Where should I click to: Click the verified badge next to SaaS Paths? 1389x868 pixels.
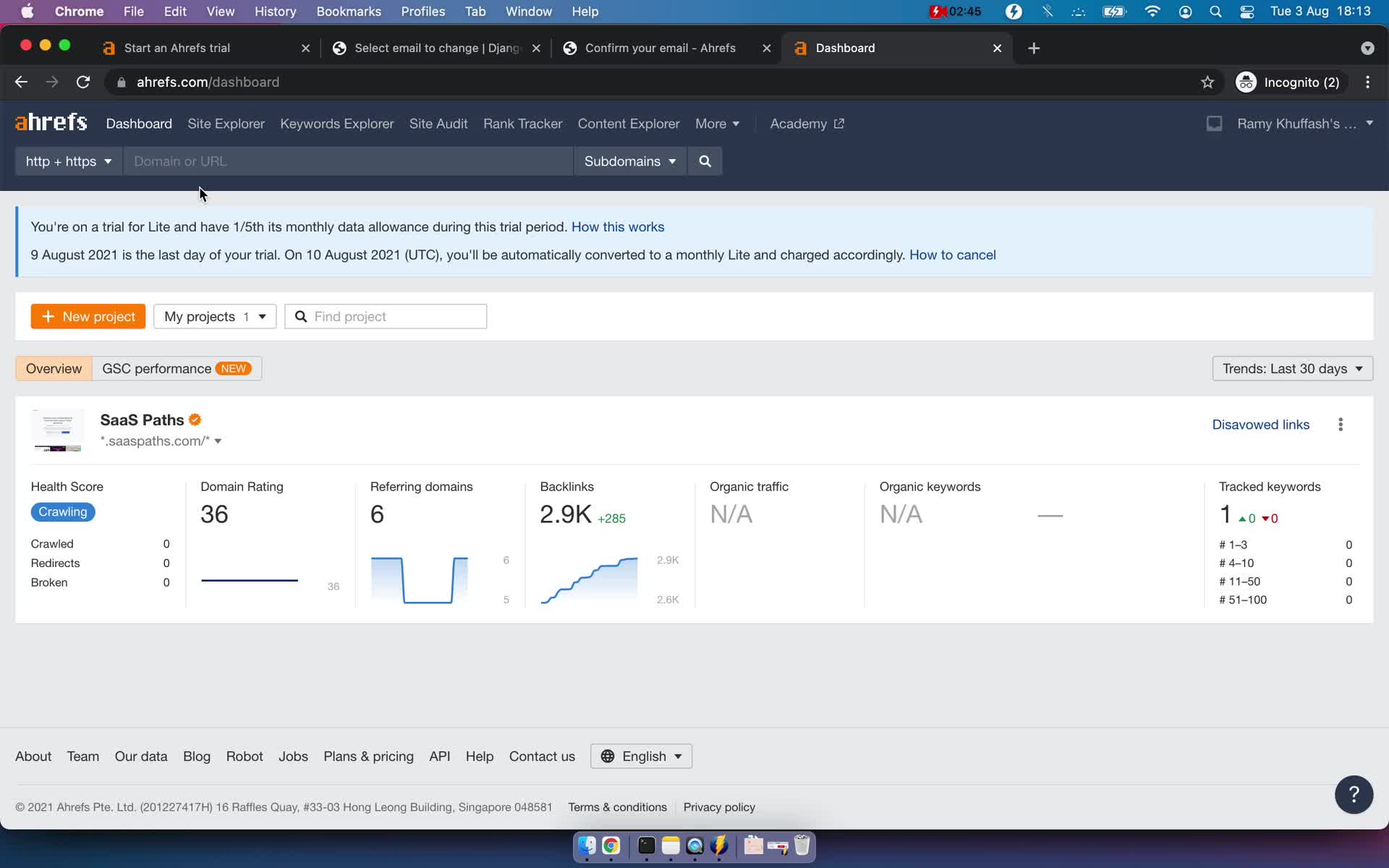(195, 420)
